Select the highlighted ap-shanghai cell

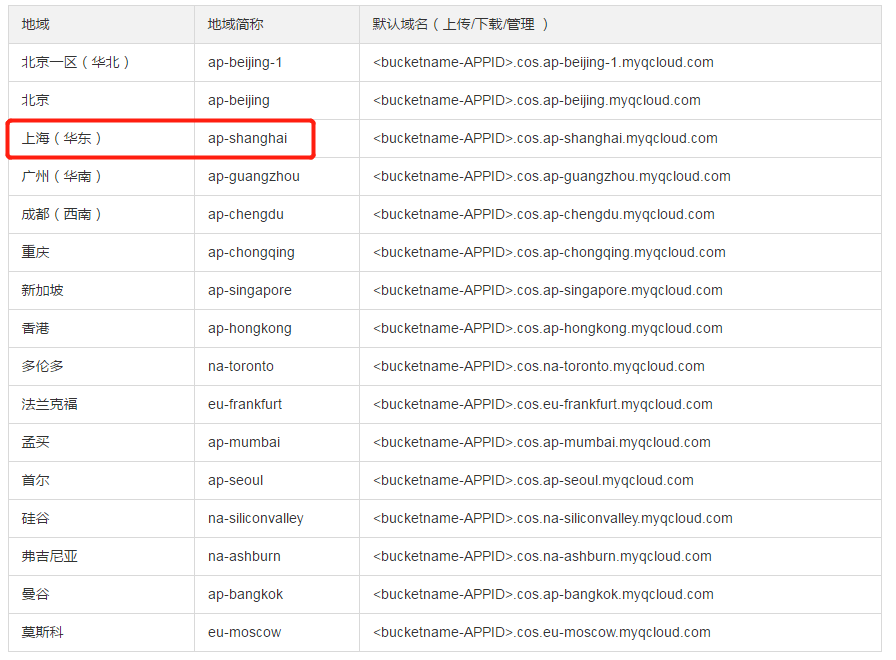[x=247, y=138]
